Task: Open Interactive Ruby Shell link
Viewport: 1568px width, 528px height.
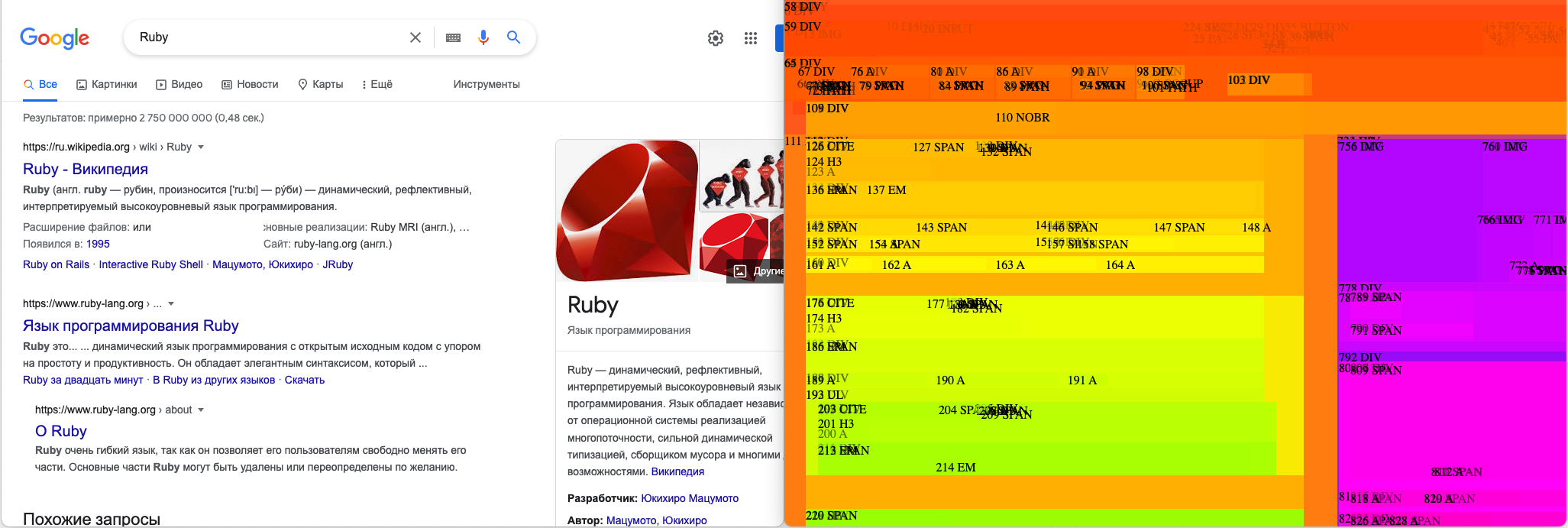Action: point(150,264)
